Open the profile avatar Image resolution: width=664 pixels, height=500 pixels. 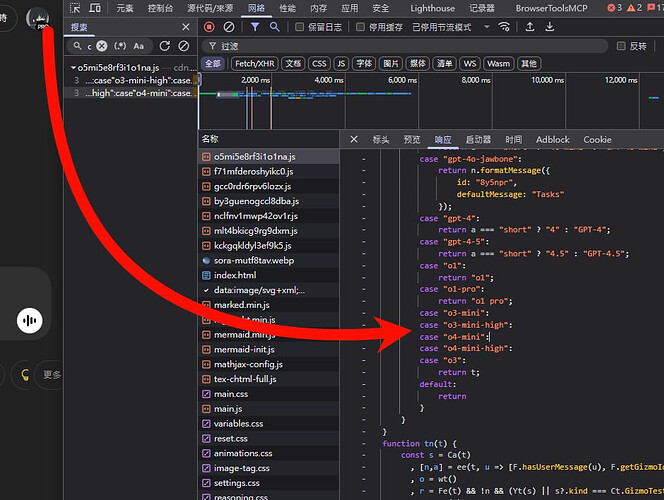coord(38,19)
